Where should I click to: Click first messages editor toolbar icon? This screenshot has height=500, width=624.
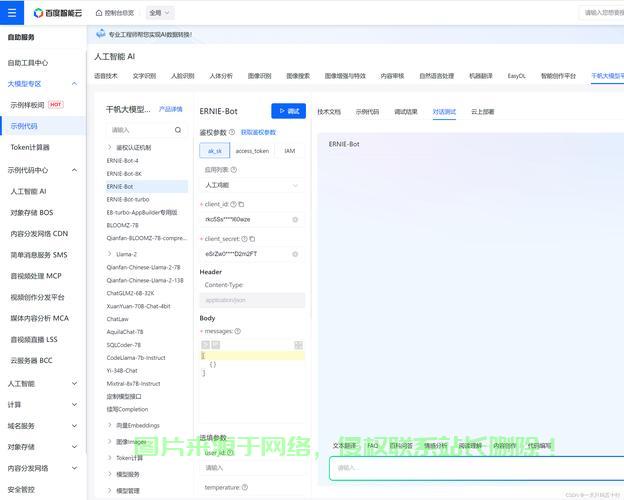tap(206, 345)
